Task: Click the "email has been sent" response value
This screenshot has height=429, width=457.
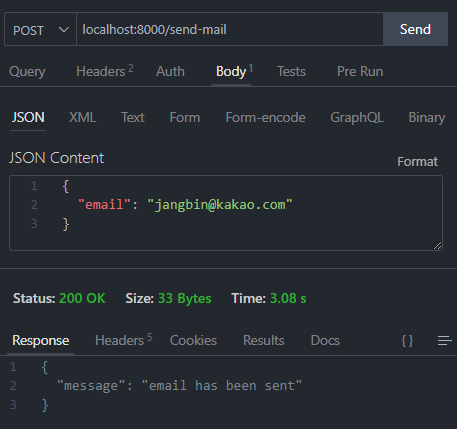Action: pyautogui.click(x=222, y=386)
